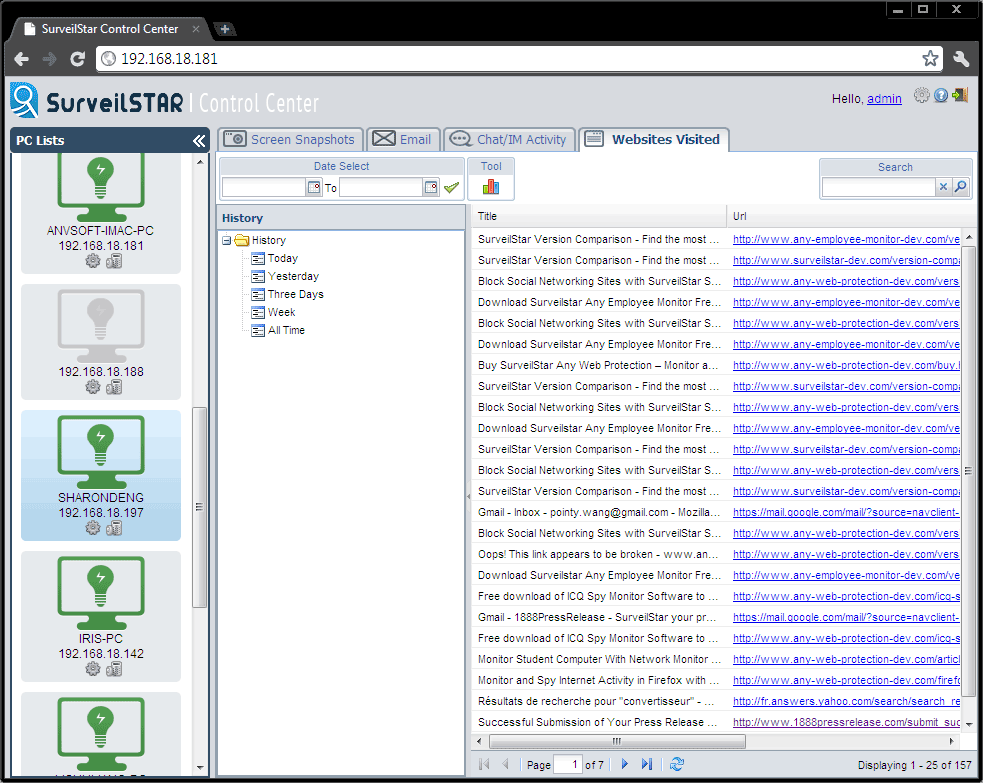
Task: Open browser wrench menu
Action: click(x=961, y=58)
